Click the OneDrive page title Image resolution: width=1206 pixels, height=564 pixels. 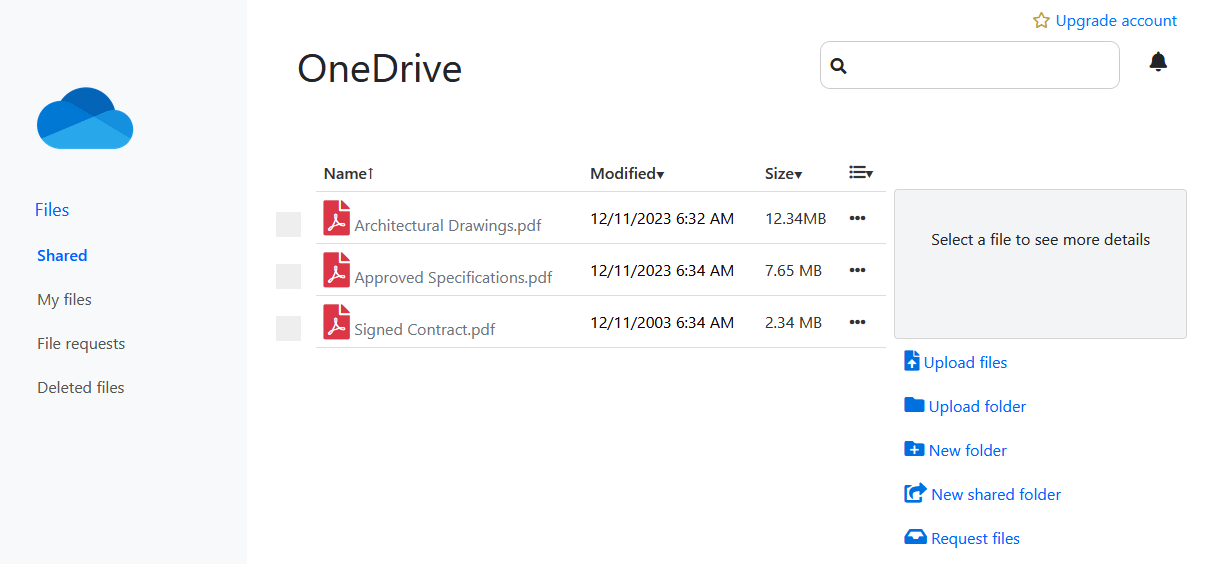(380, 68)
